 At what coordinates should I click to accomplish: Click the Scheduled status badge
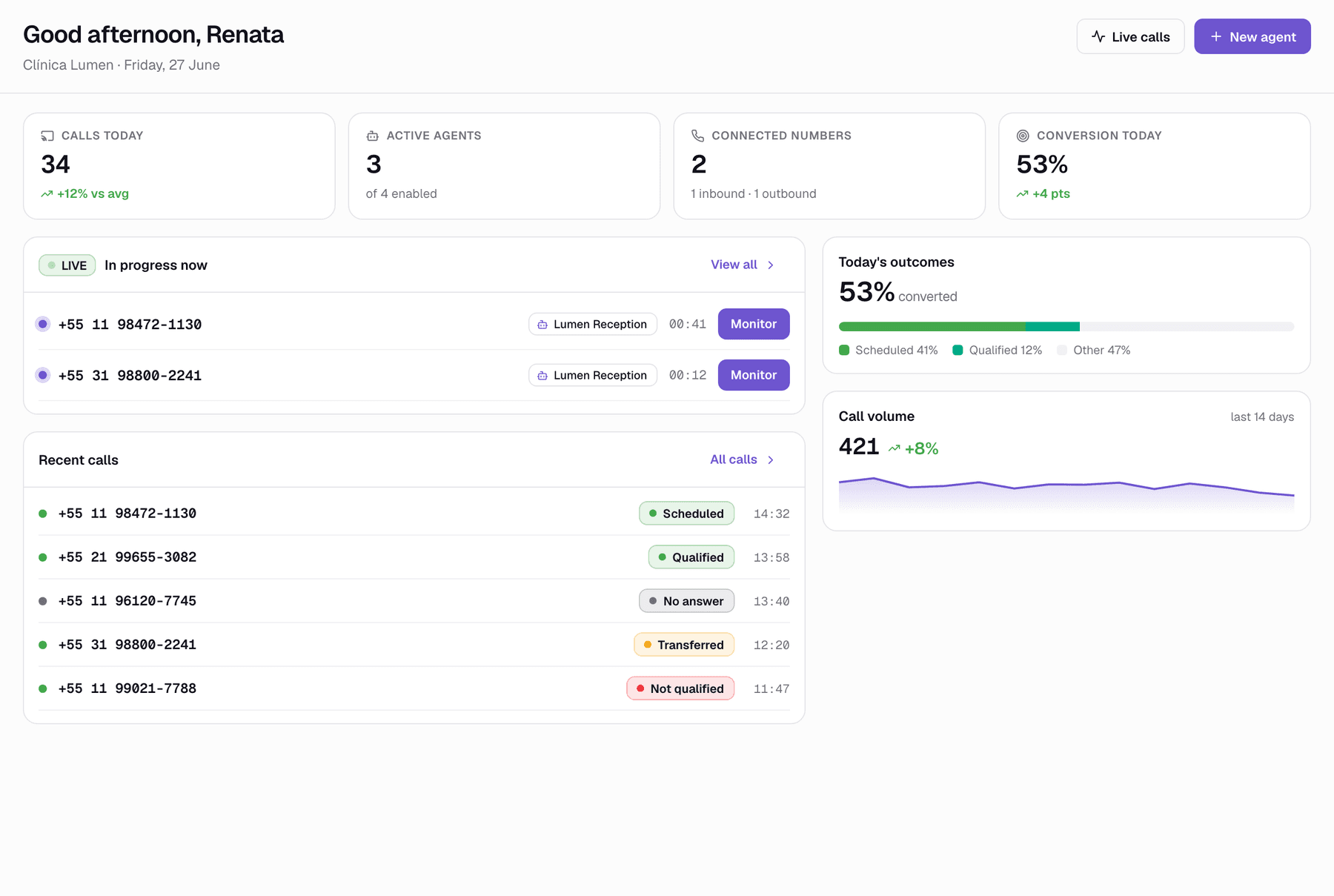(x=686, y=514)
